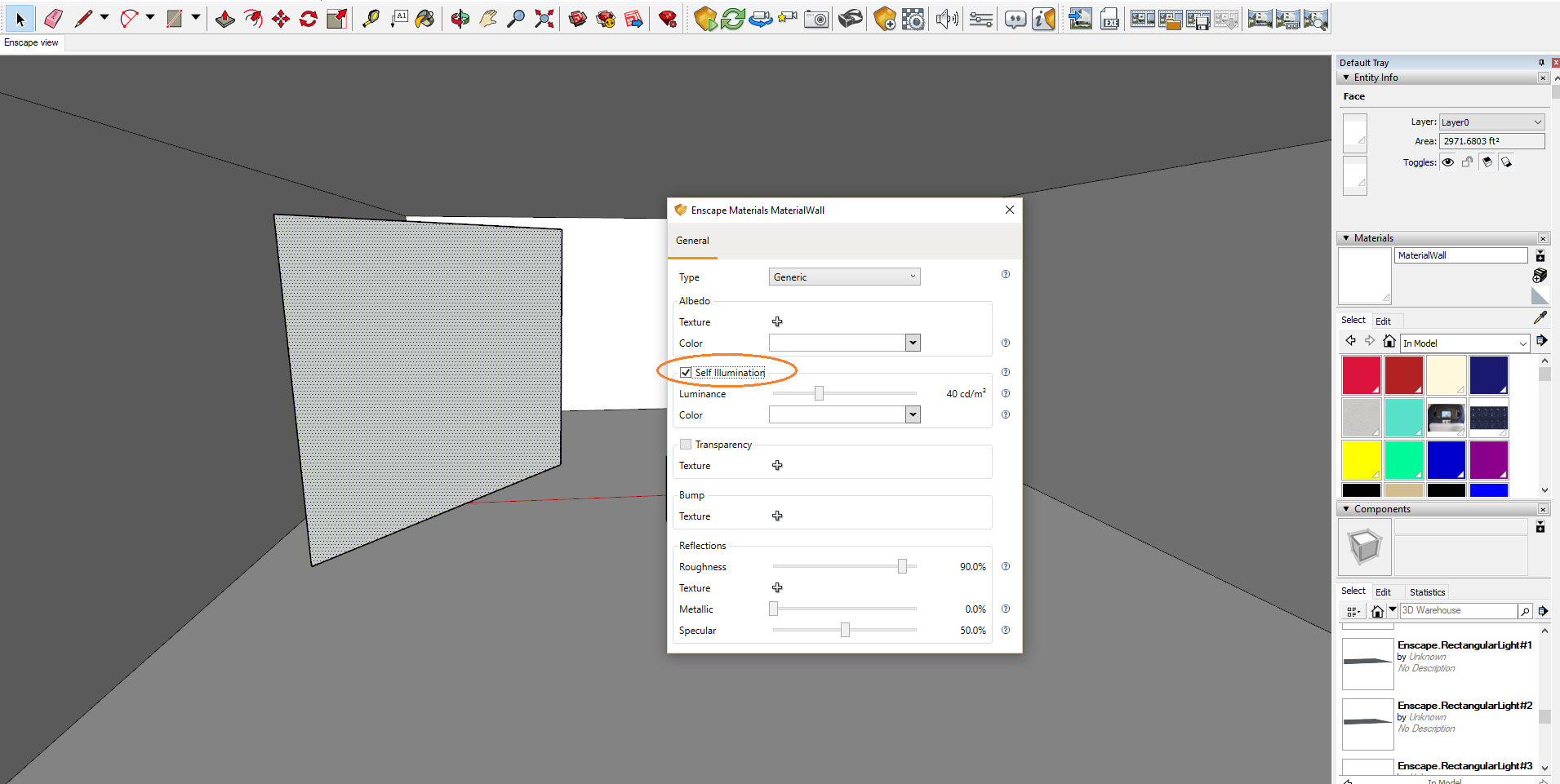Open the material Type dropdown
The height and width of the screenshot is (784, 1560).
pyautogui.click(x=844, y=277)
